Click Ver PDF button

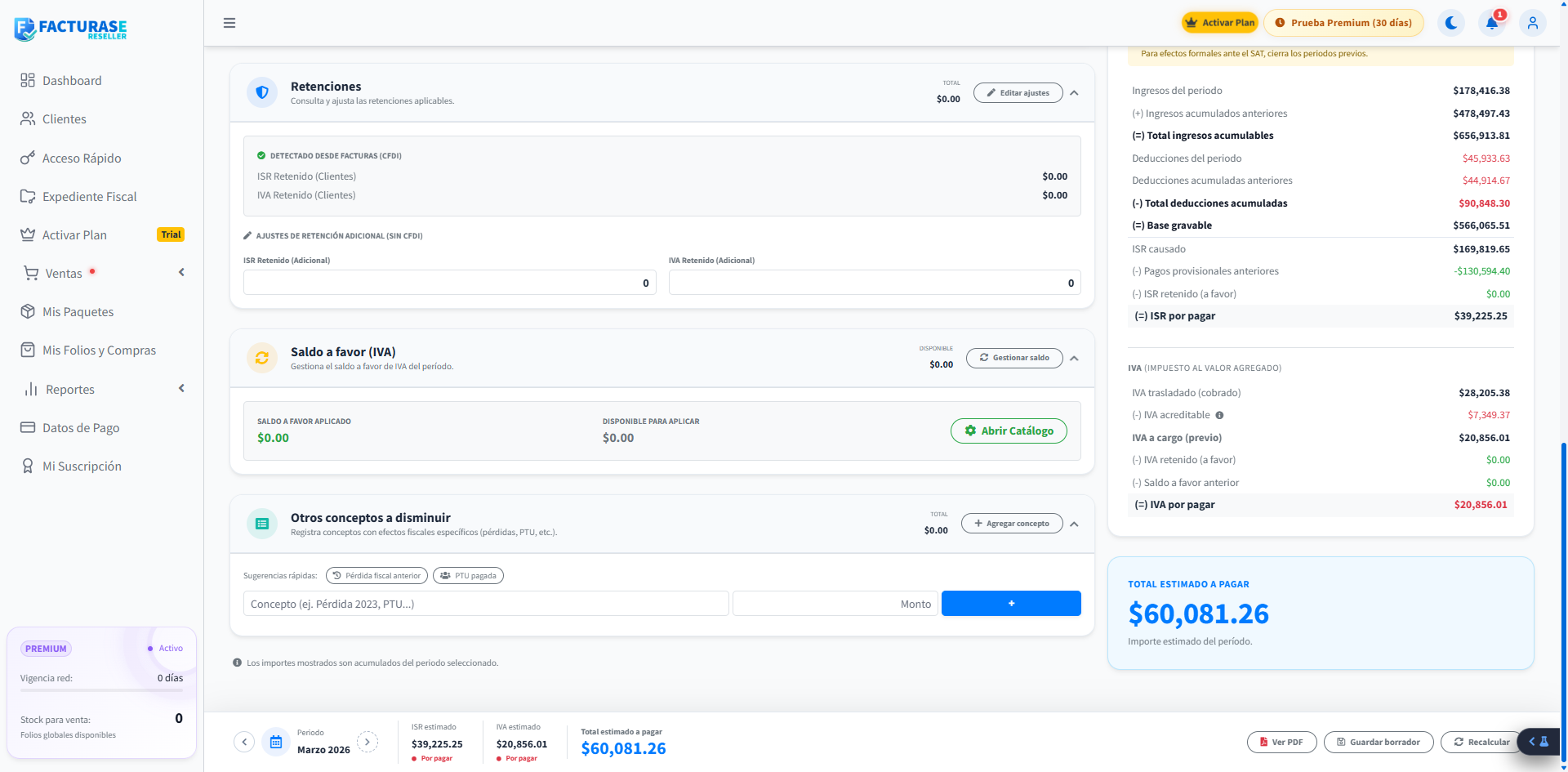(1281, 742)
